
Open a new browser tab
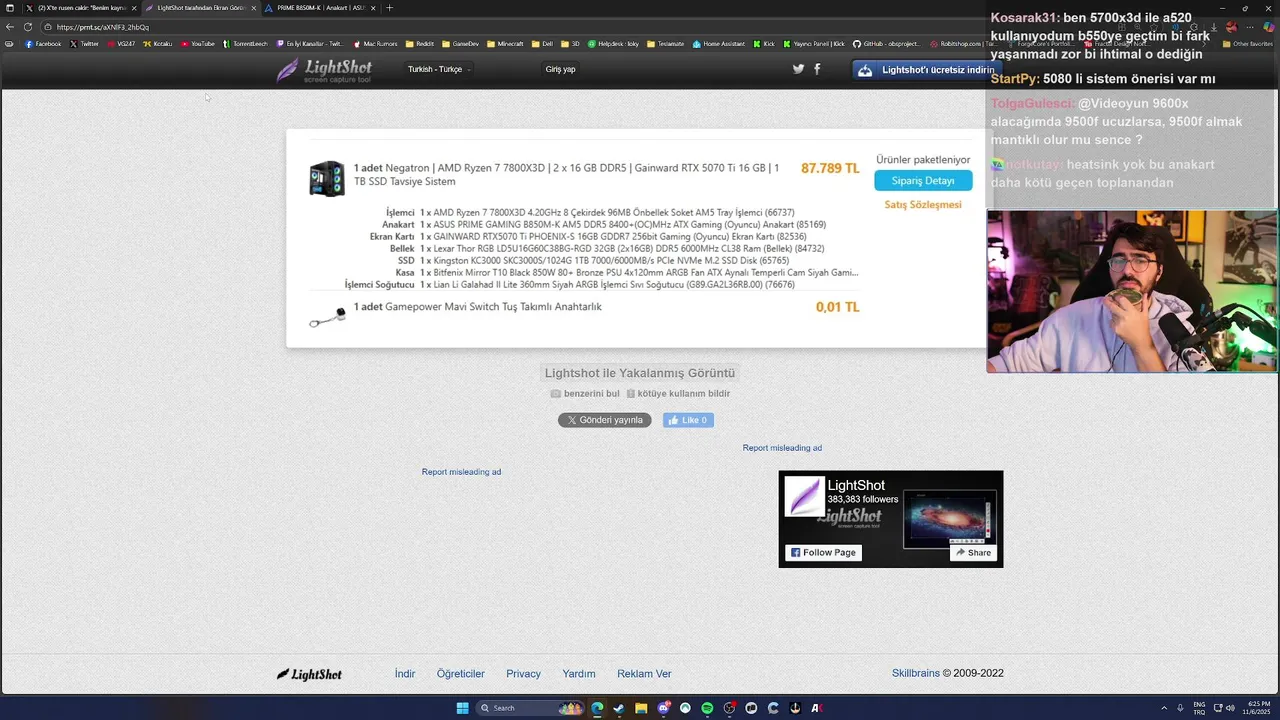(x=390, y=8)
